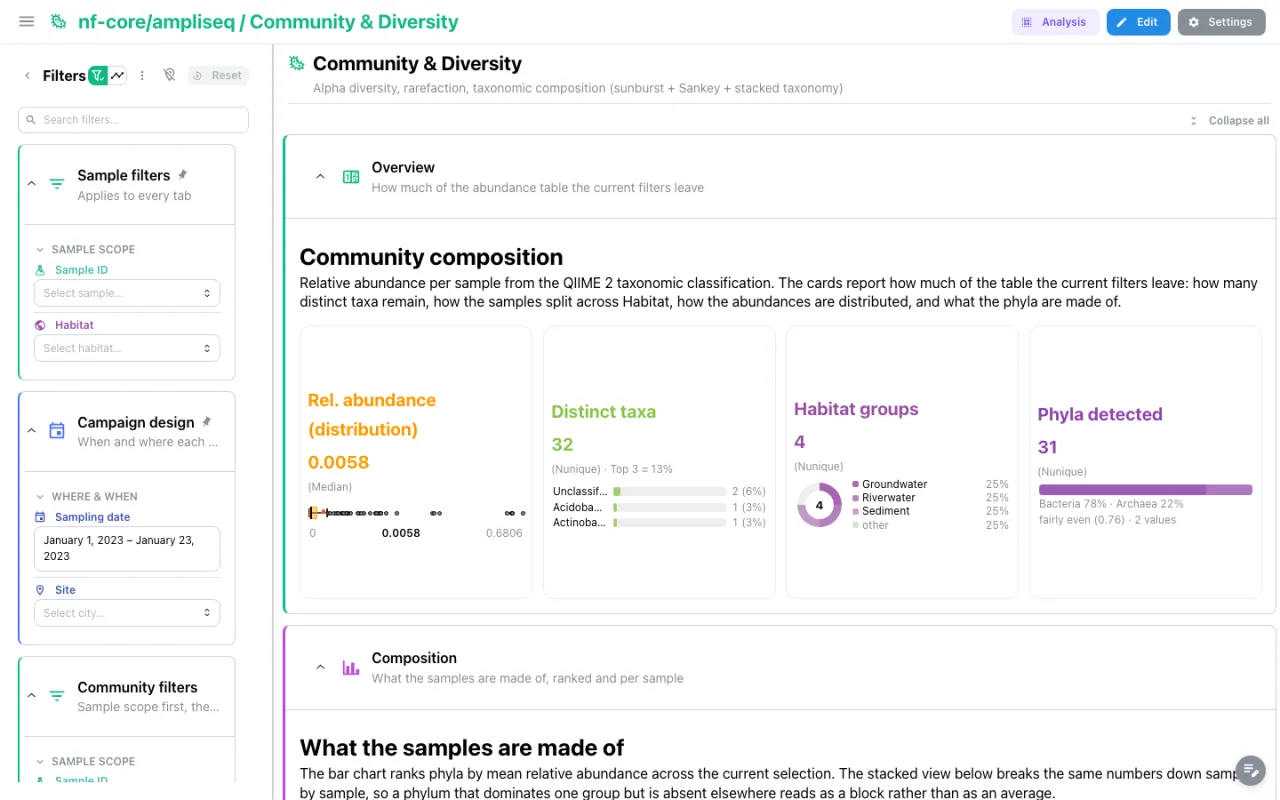Click the Overview section panel icon
Screen dimensions: 1280x800
tap(351, 177)
